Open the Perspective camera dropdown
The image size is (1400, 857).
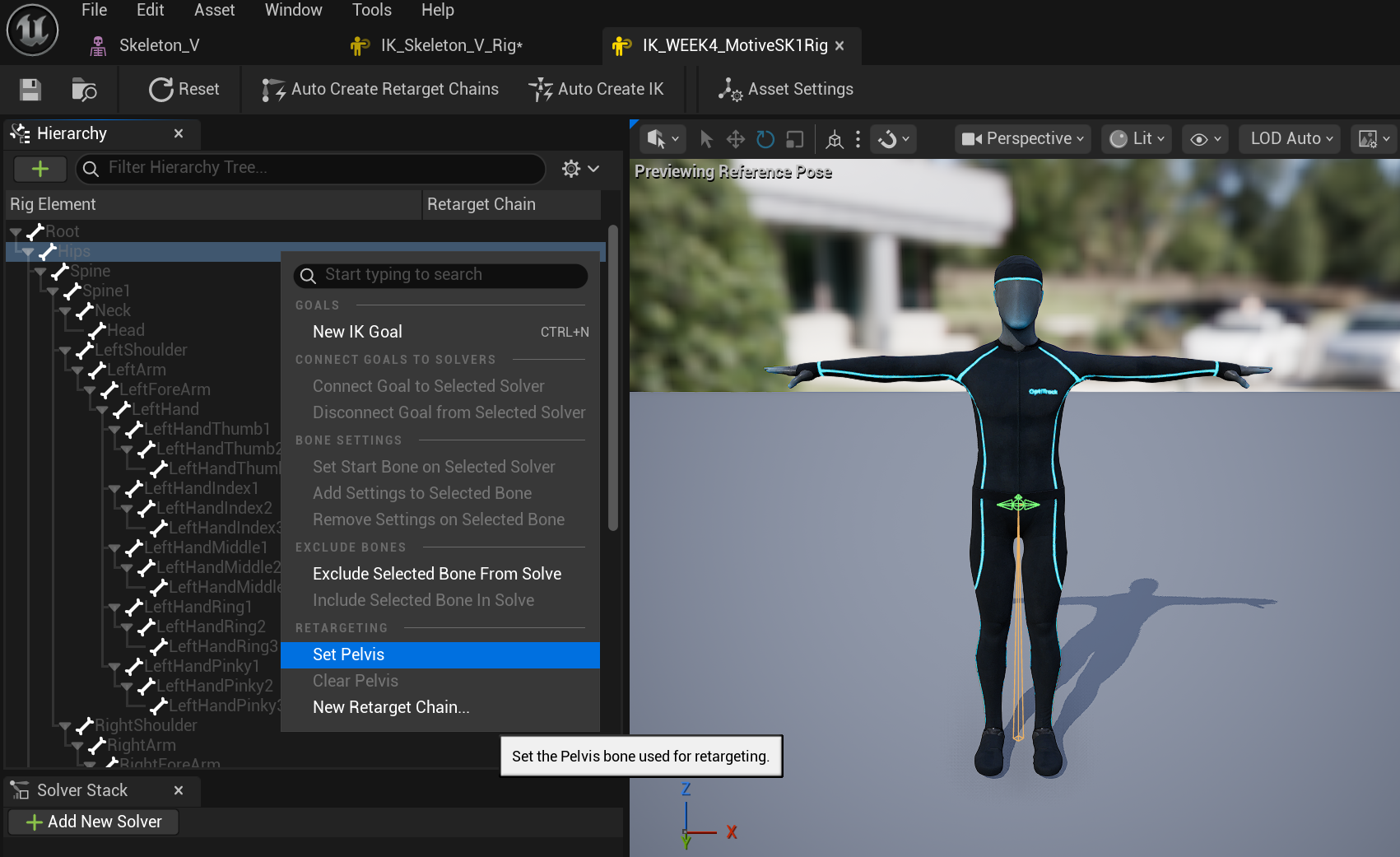pyautogui.click(x=1021, y=138)
